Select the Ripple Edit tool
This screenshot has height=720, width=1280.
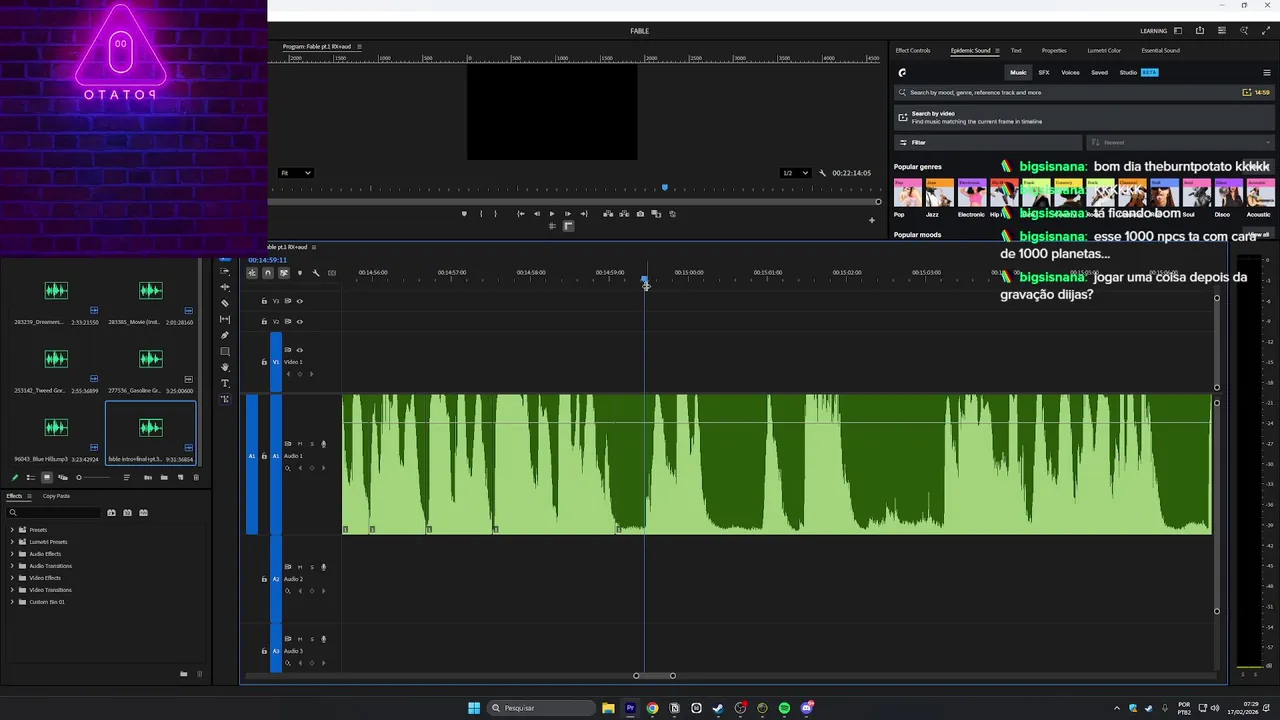225,287
